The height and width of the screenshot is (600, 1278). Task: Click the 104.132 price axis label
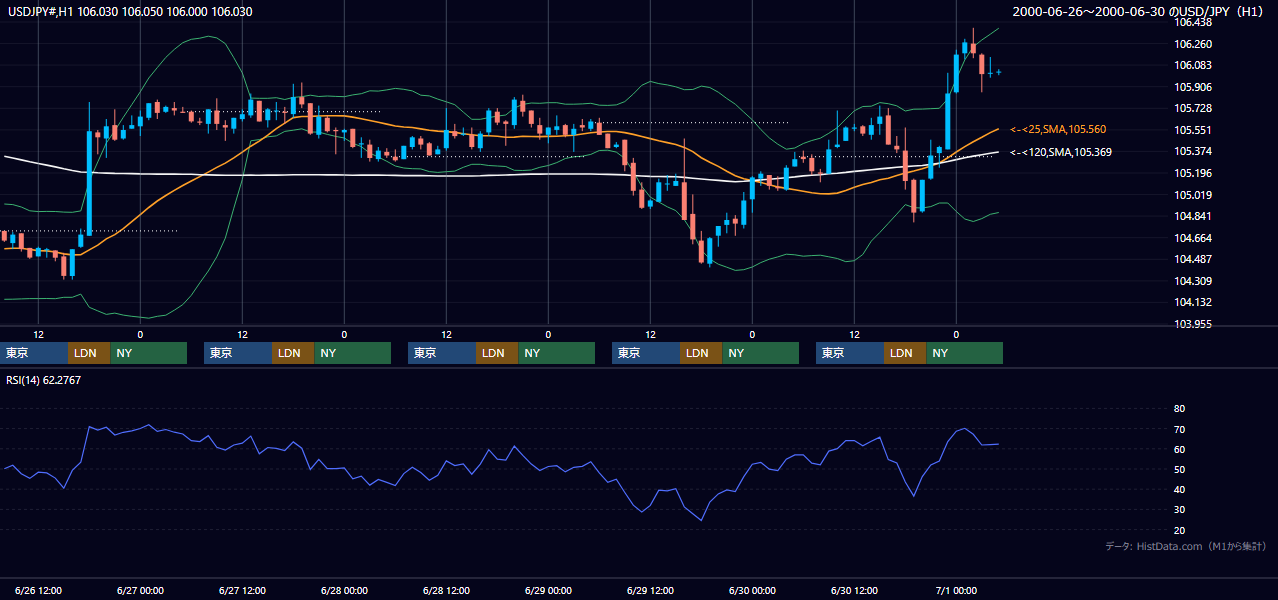[1192, 302]
